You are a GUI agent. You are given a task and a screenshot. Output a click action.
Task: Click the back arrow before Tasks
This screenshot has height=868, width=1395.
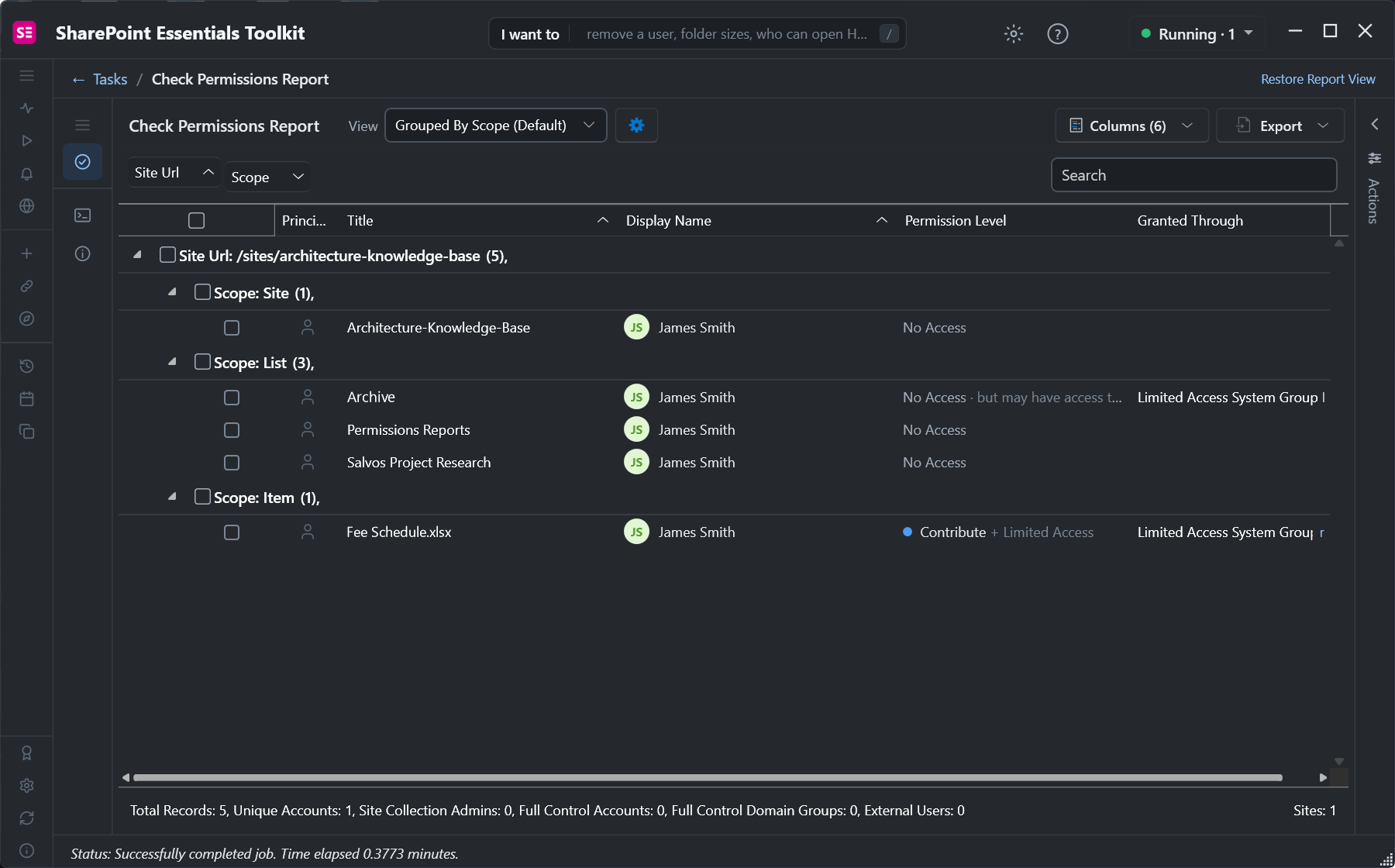(x=78, y=80)
